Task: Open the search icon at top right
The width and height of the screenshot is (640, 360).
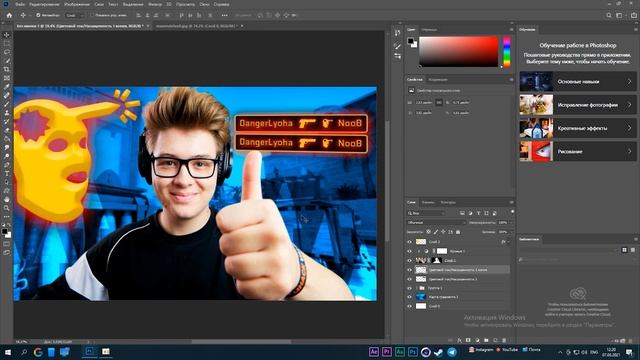Action: coord(609,15)
